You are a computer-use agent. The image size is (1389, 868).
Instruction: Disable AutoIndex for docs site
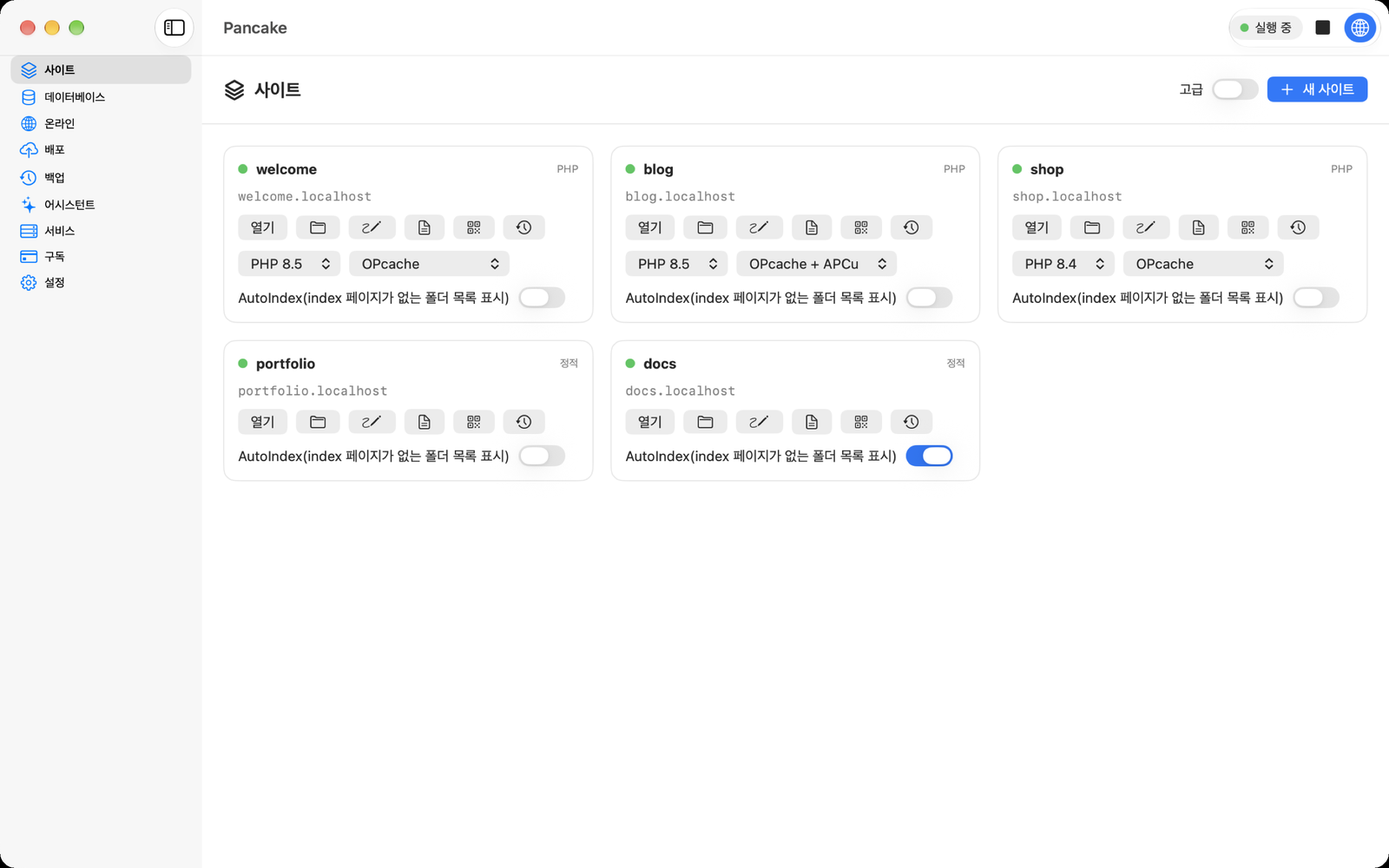(x=929, y=456)
